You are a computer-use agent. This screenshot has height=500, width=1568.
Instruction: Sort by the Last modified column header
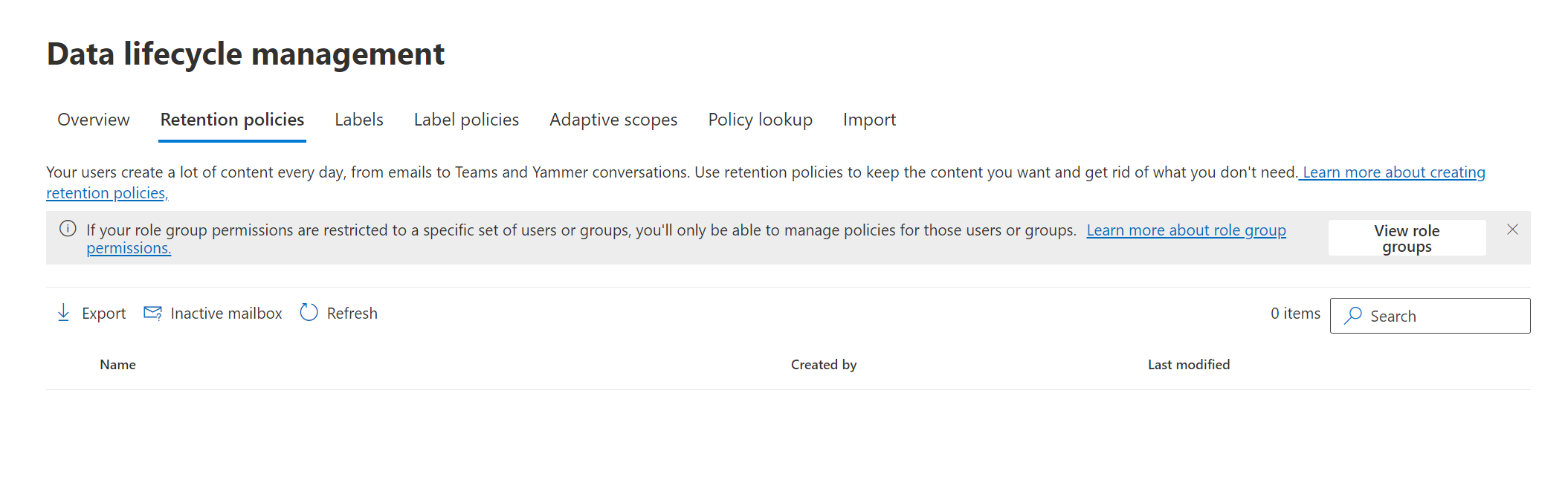pos(1188,365)
